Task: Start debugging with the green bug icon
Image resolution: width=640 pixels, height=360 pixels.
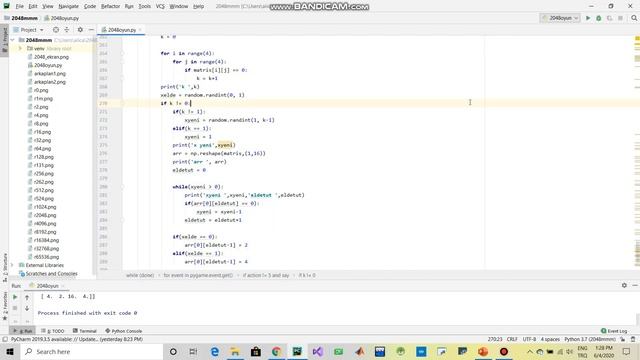Action: coord(599,18)
